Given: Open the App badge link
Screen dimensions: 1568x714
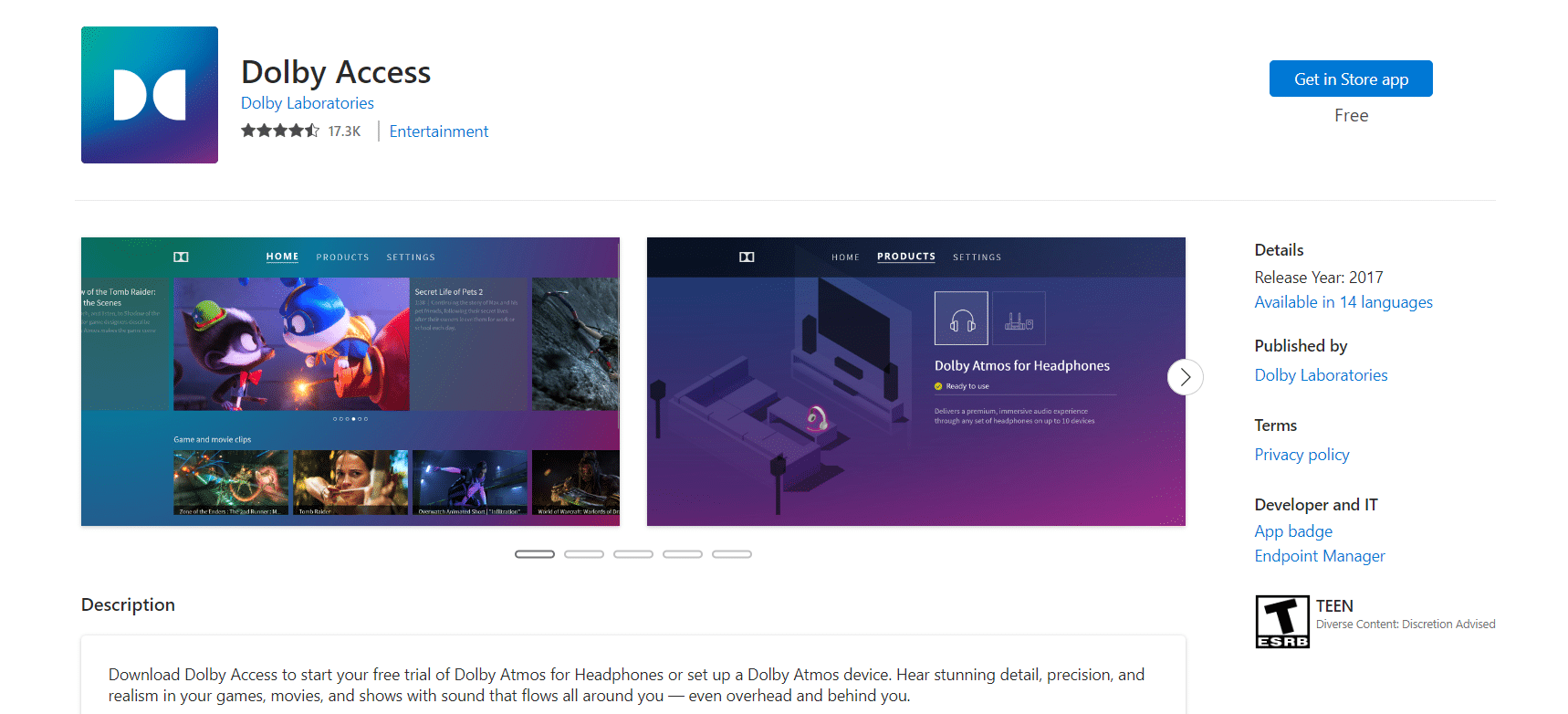Looking at the screenshot, I should (1293, 531).
